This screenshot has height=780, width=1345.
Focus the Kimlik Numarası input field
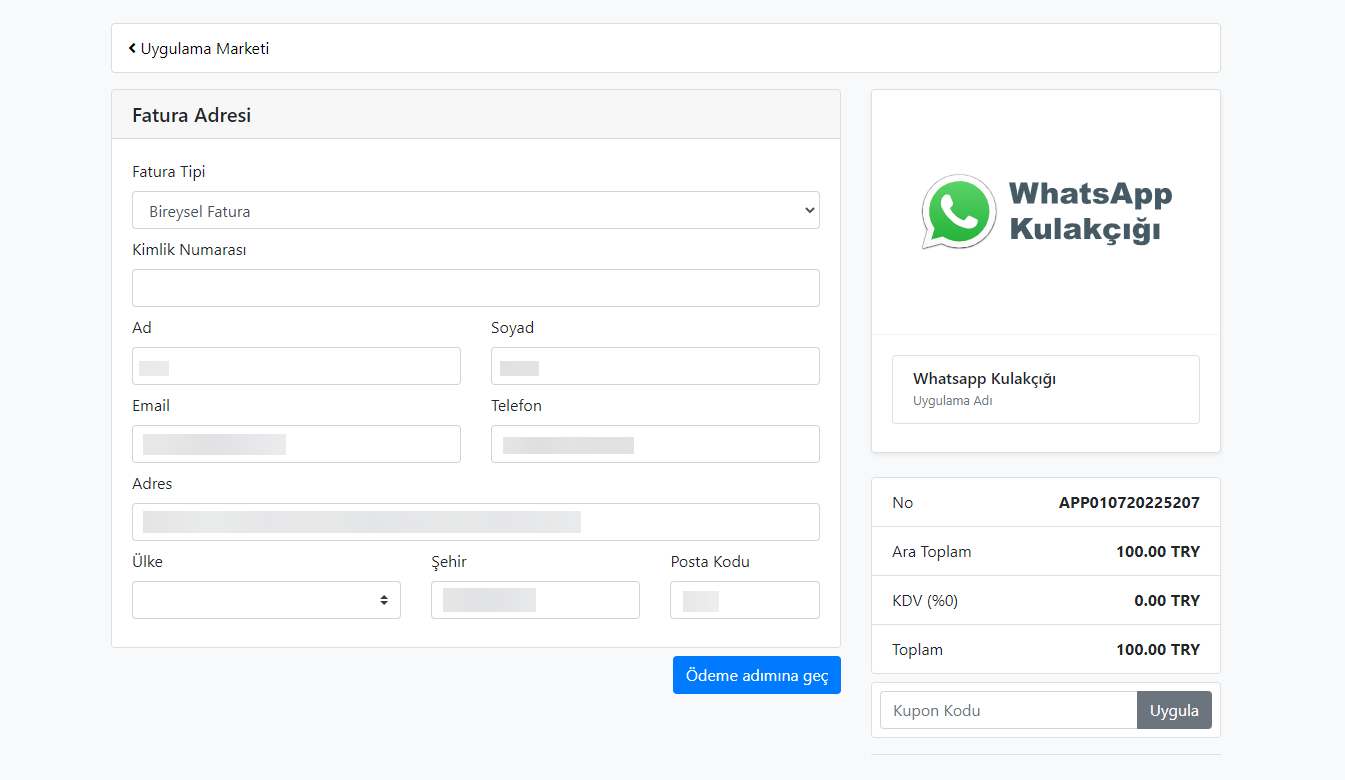pyautogui.click(x=476, y=288)
